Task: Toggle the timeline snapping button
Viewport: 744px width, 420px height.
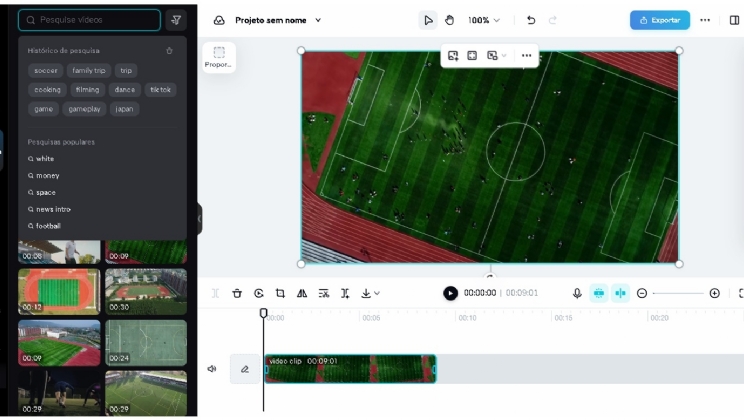Action: pyautogui.click(x=620, y=293)
